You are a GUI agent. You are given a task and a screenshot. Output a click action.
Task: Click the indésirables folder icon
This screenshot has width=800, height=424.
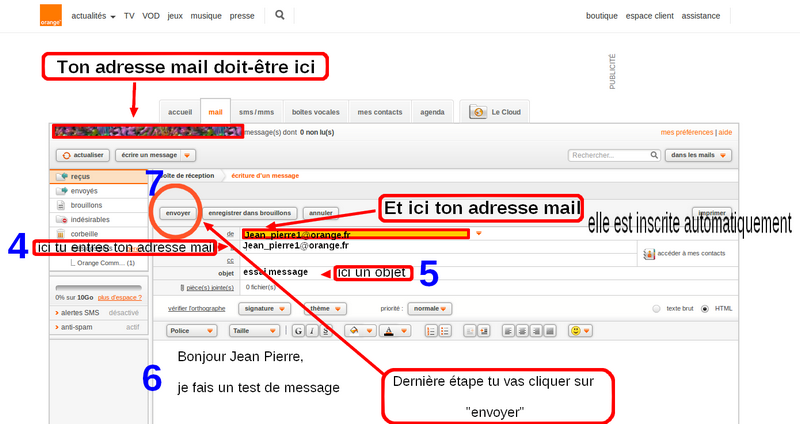pyautogui.click(x=61, y=219)
